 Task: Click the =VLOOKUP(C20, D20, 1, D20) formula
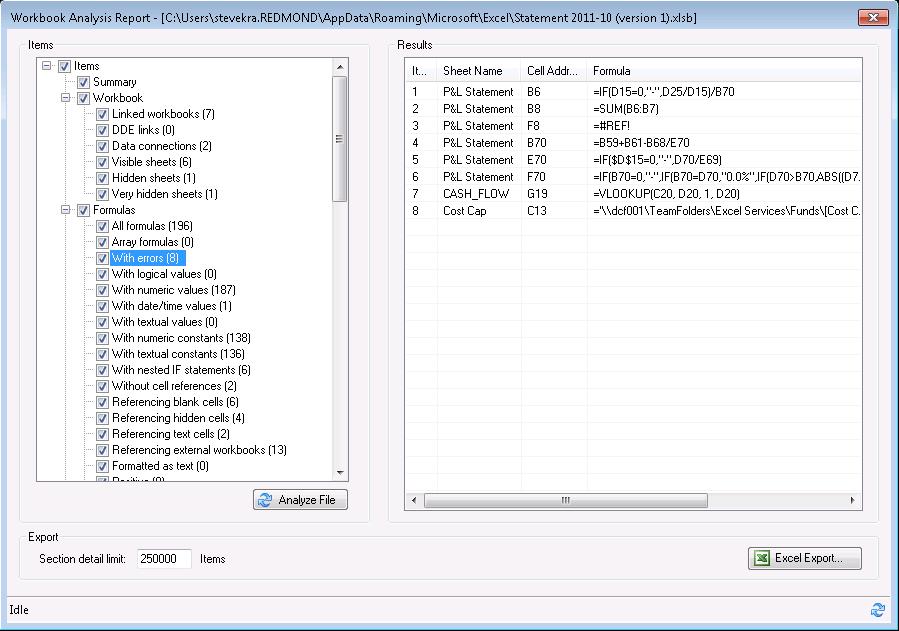(x=666, y=194)
